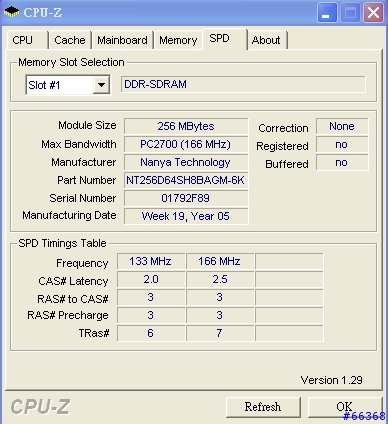The height and width of the screenshot is (424, 388).
Task: Click the Manufacturing Date label
Action: (x=69, y=215)
